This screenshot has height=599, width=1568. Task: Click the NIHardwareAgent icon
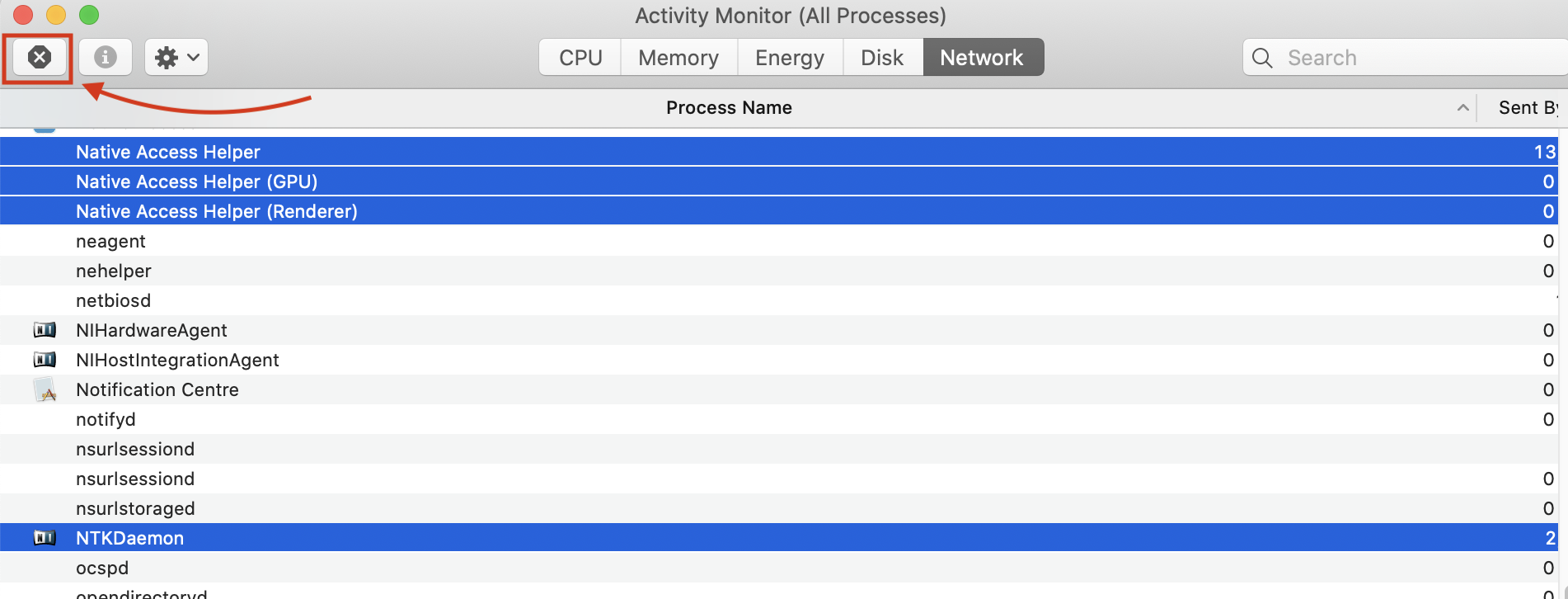click(45, 330)
